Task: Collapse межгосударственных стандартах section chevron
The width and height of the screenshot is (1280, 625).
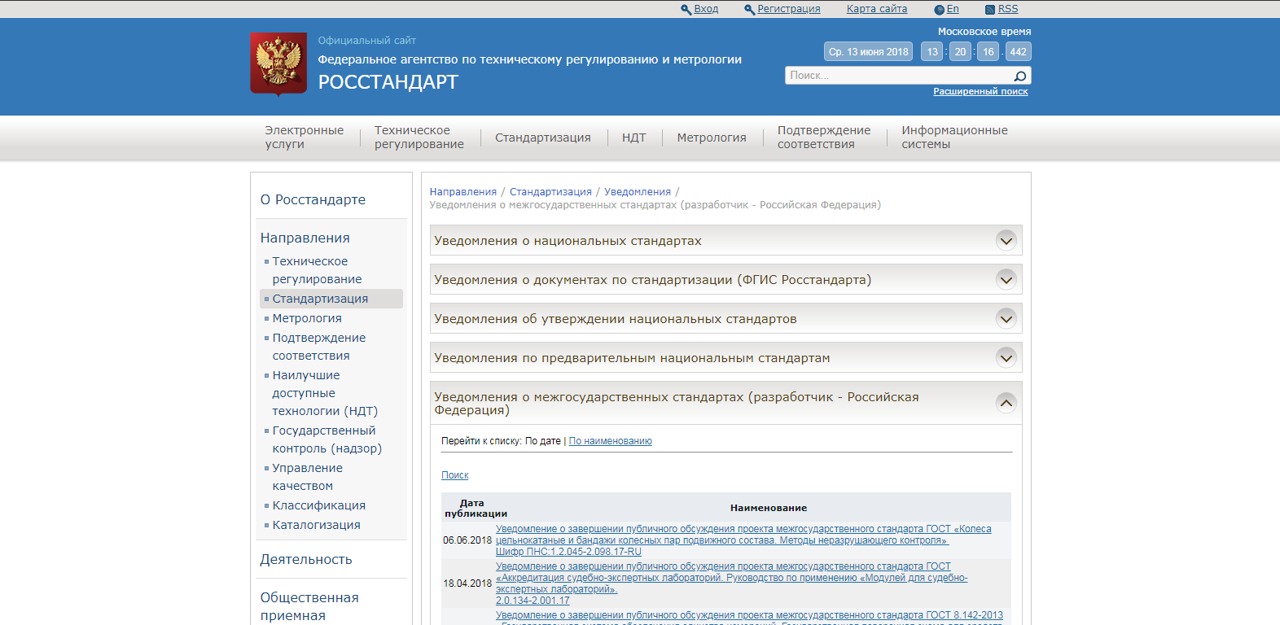Action: [x=1006, y=403]
